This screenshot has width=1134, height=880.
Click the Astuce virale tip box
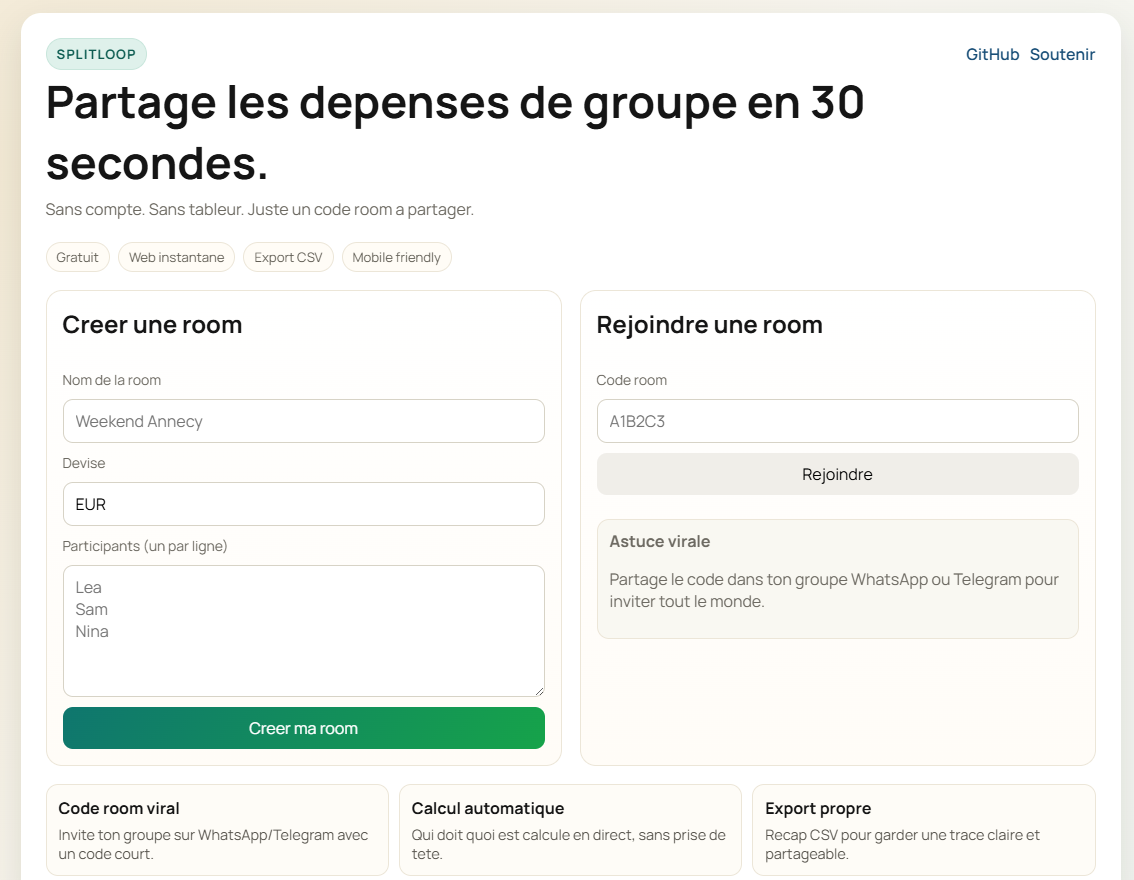tap(837, 578)
